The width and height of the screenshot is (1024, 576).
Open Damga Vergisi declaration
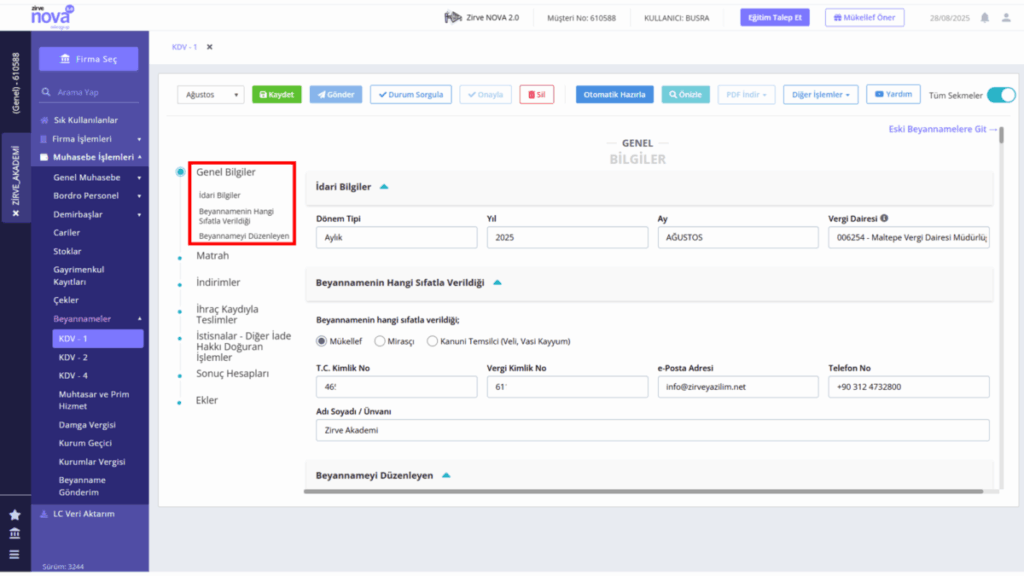[x=87, y=424]
